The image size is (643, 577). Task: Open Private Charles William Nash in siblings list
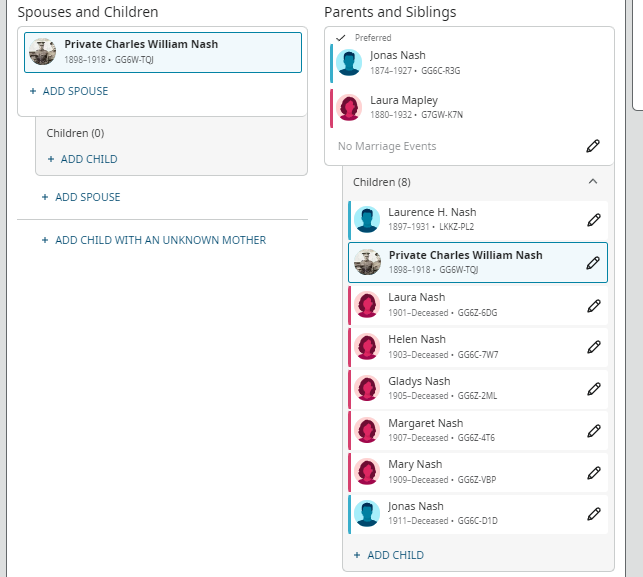click(x=465, y=256)
